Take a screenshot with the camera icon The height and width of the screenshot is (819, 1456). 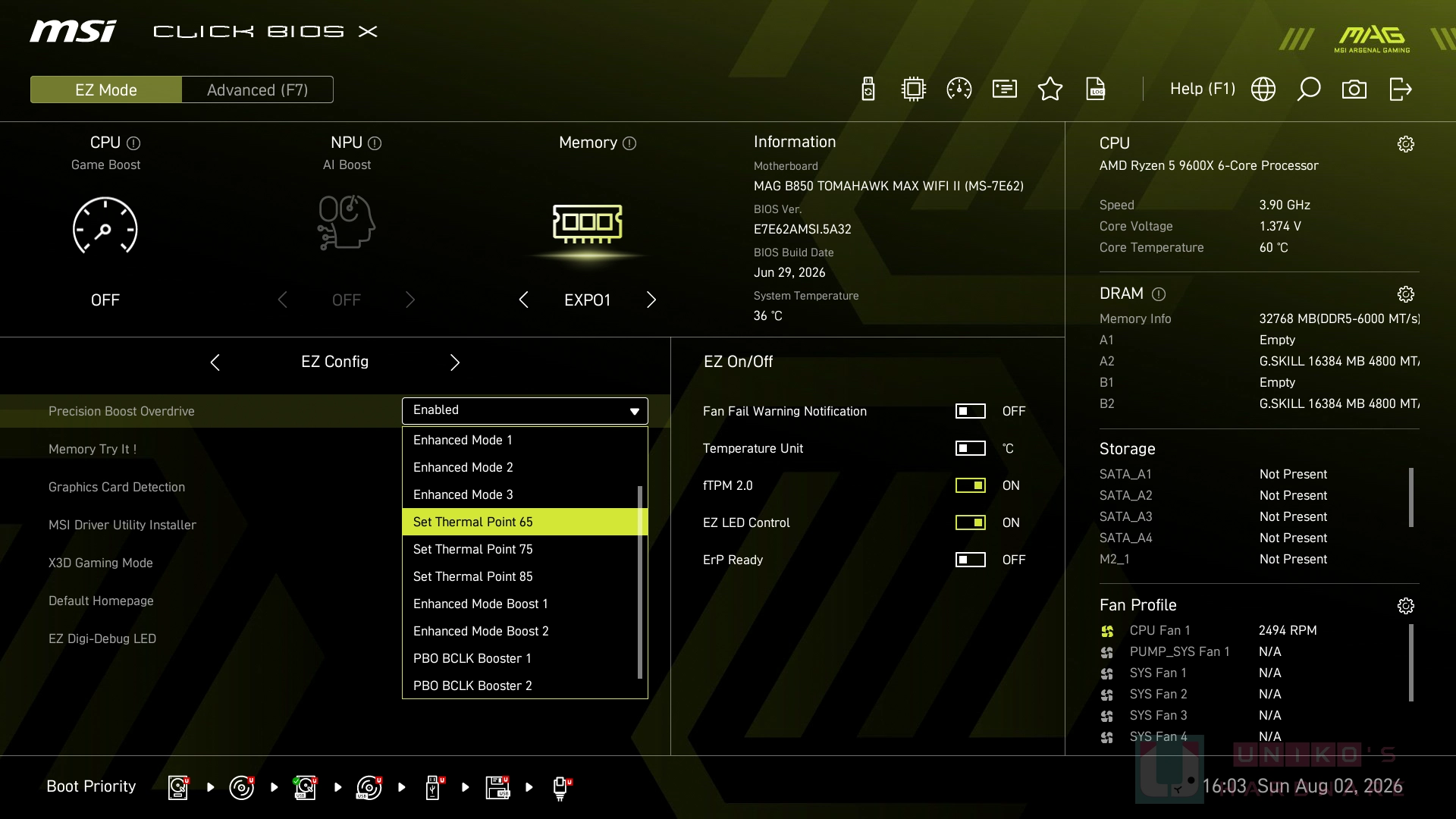pyautogui.click(x=1354, y=89)
